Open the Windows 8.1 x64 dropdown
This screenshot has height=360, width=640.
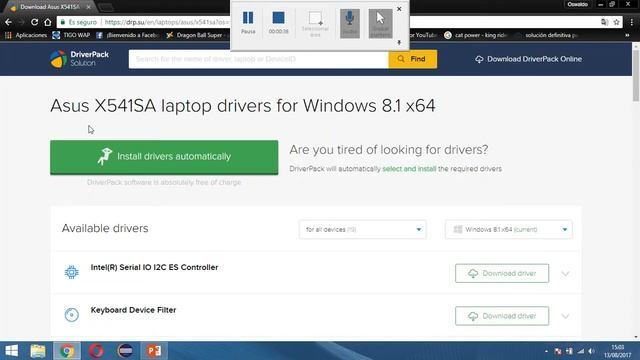(509, 229)
